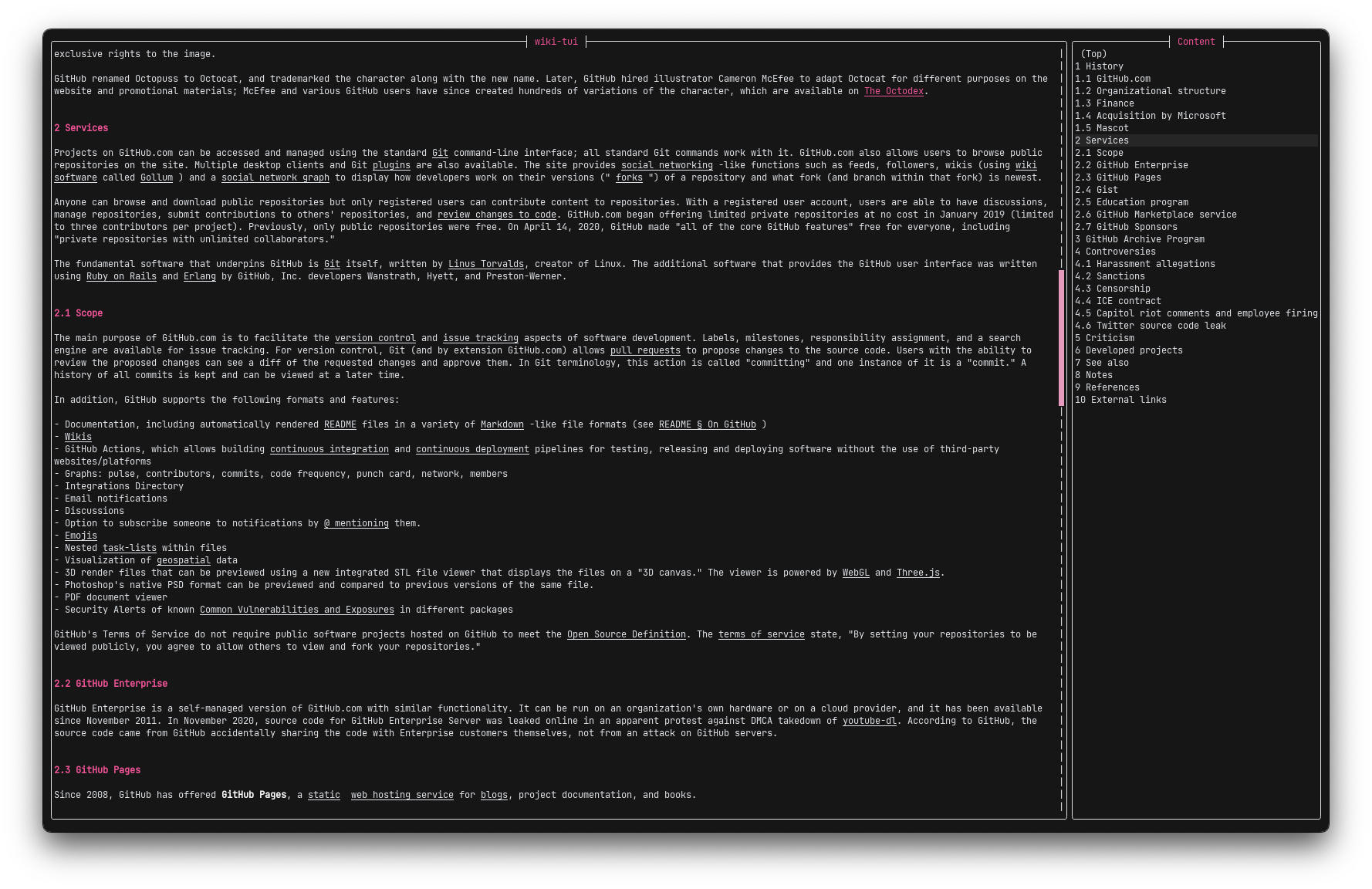Open 'Common Vulnerabilities and Exposures' link
Screen dimensions: 1372x889
point(297,610)
